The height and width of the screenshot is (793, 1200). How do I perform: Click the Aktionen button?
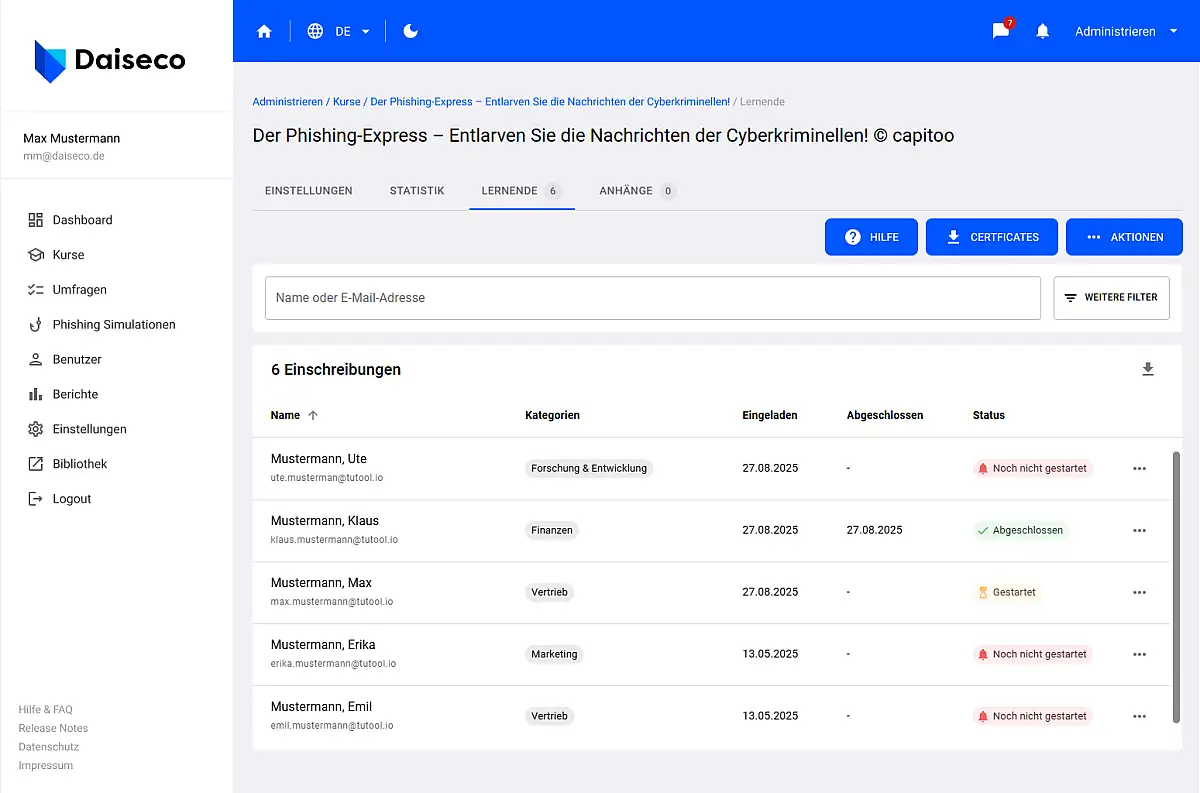pos(1124,237)
